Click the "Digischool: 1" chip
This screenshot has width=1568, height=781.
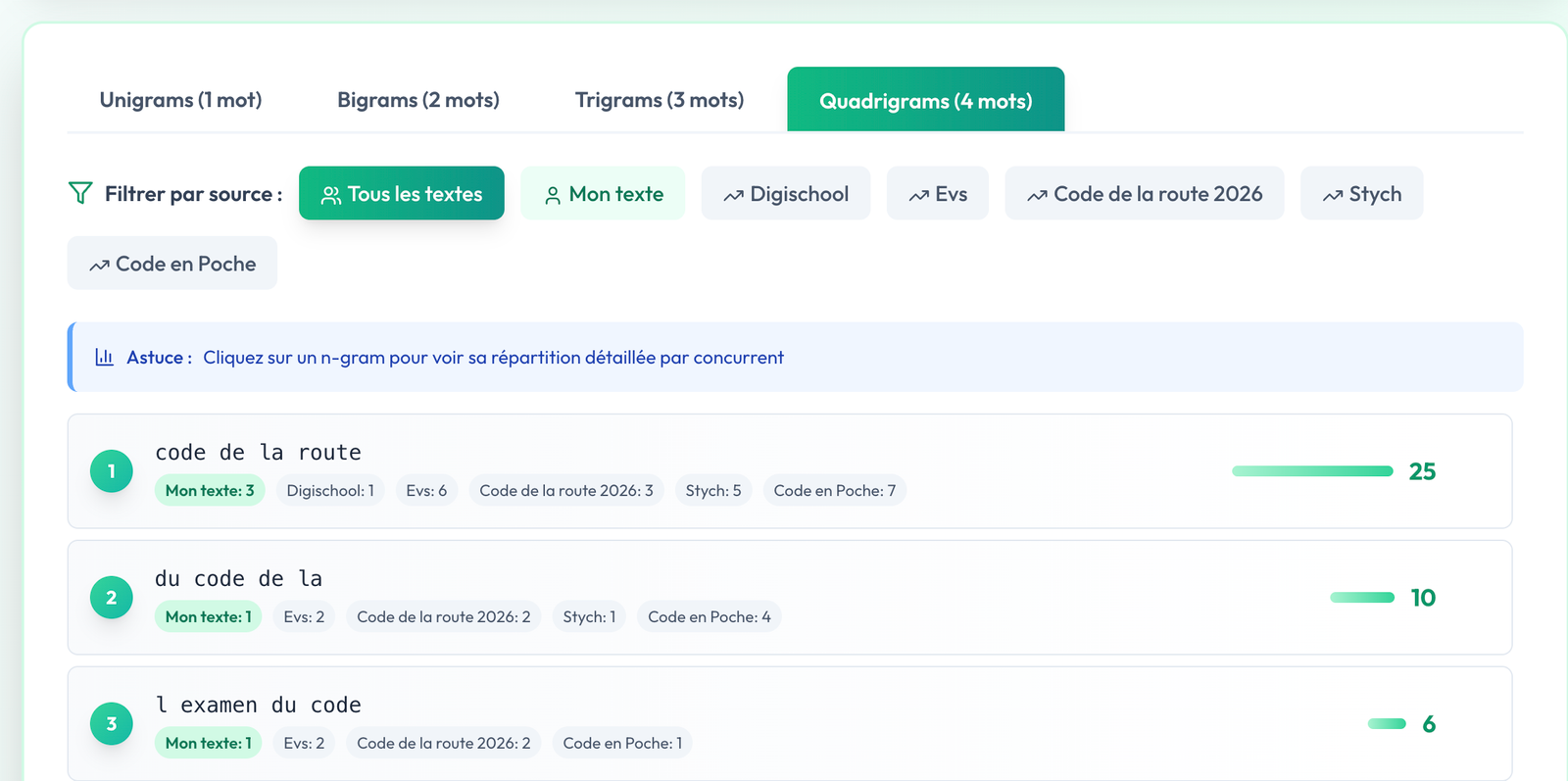point(330,490)
